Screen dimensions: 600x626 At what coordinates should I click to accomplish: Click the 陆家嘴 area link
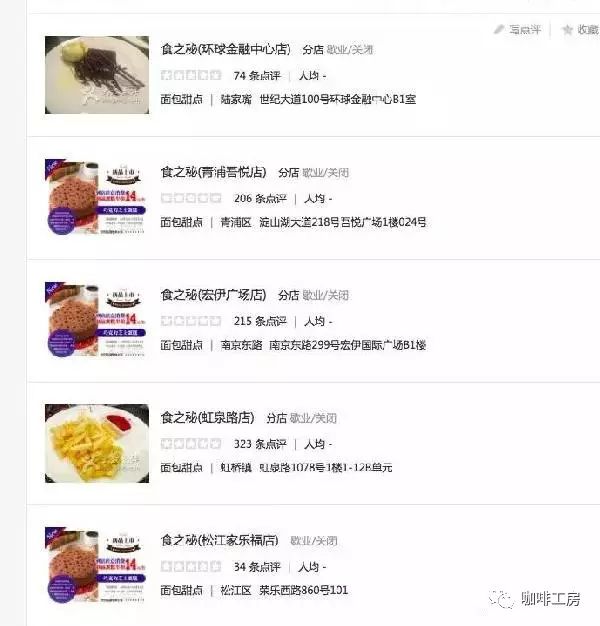point(236,99)
